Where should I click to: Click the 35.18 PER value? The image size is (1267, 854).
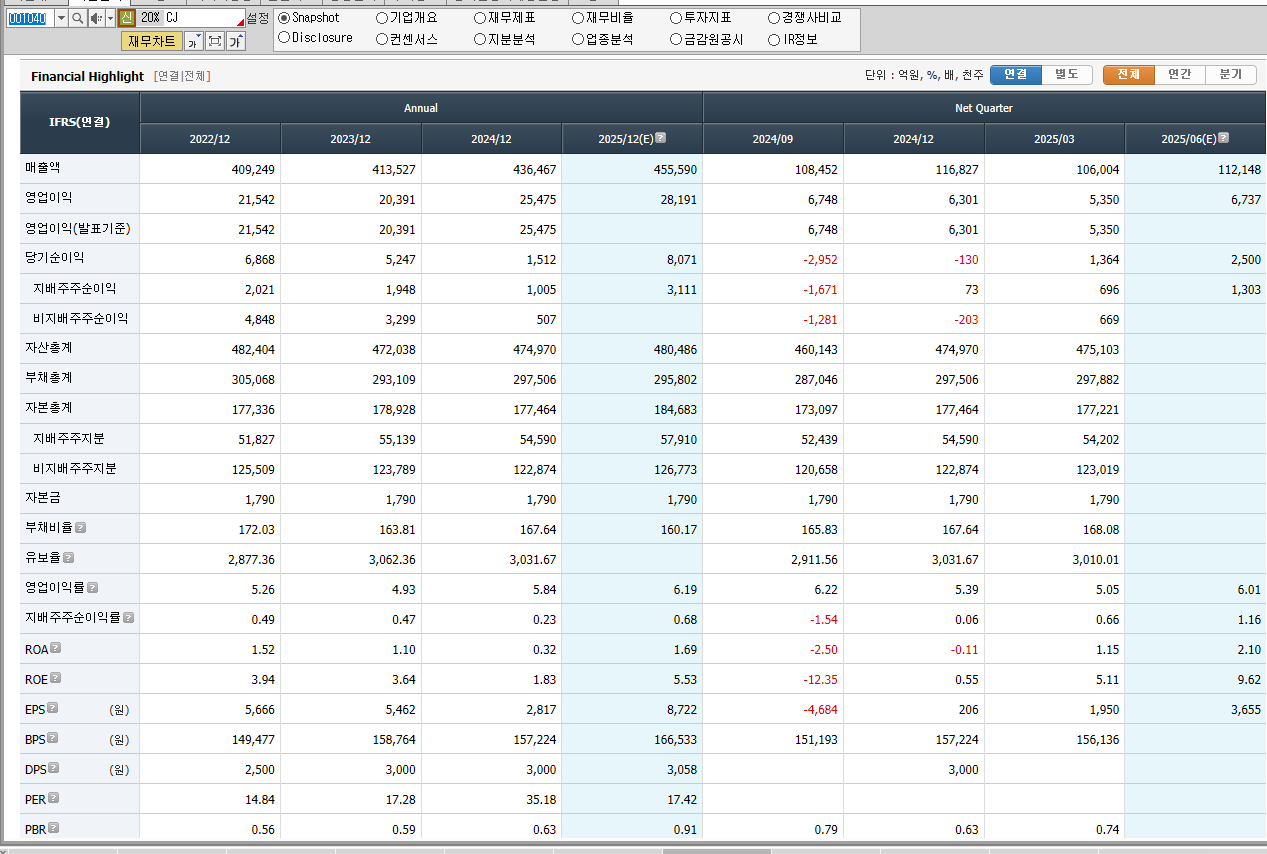(x=540, y=800)
